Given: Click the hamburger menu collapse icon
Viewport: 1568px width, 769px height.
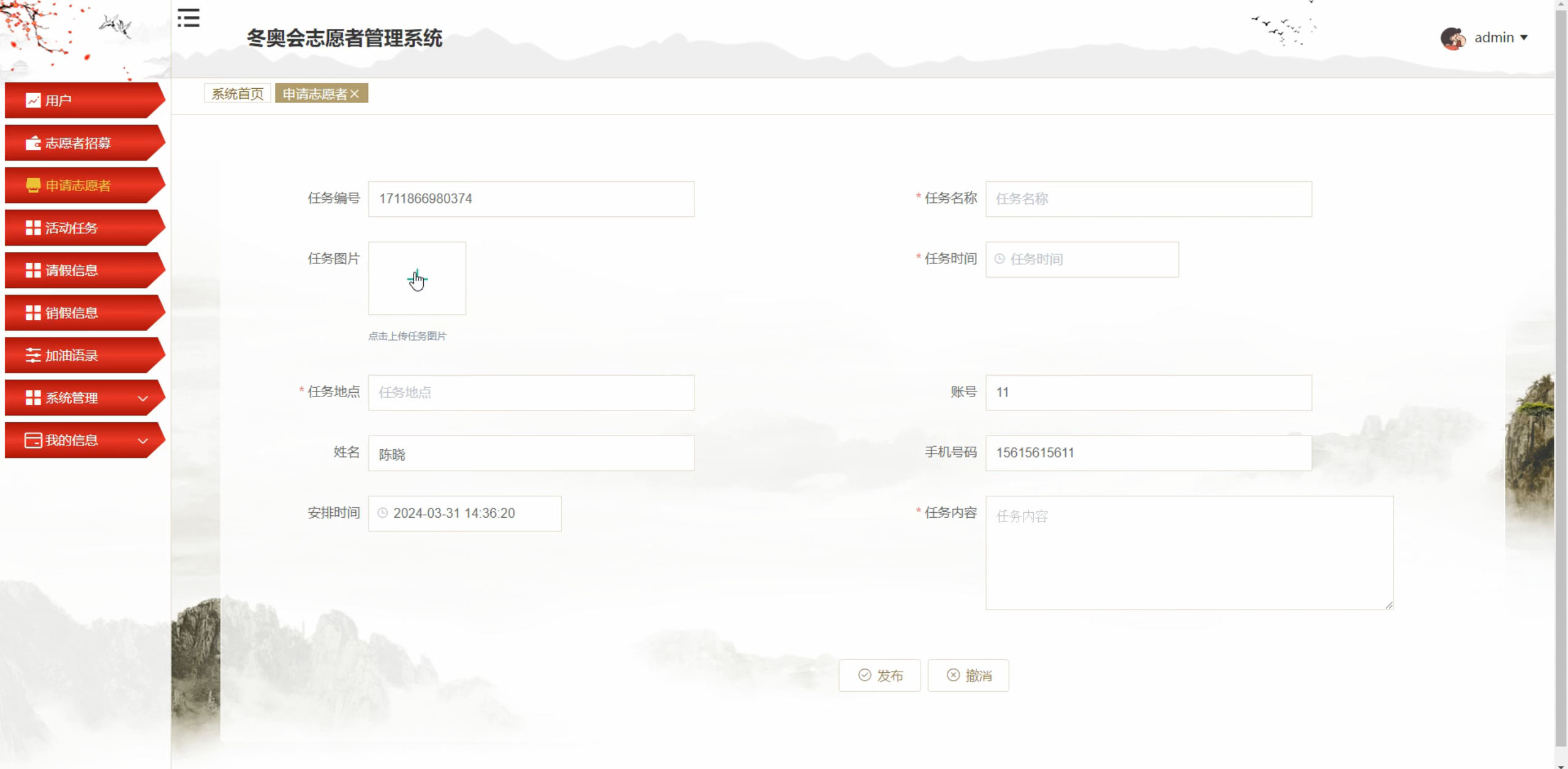Looking at the screenshot, I should pyautogui.click(x=188, y=18).
